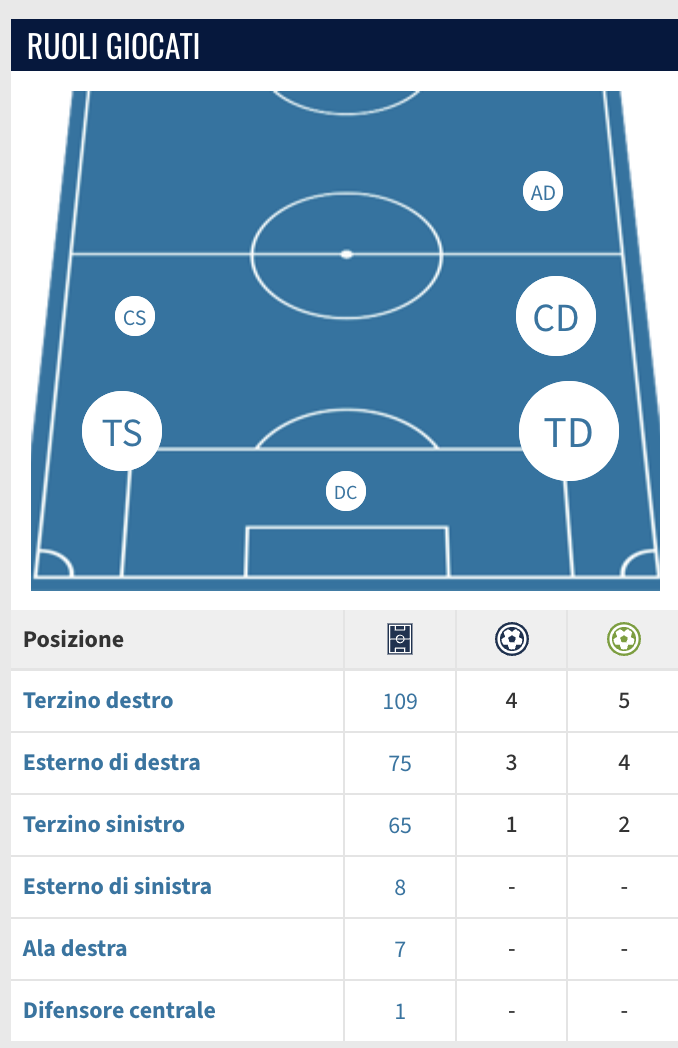Click the pitch icon matches column header
The width and height of the screenshot is (678, 1048).
tap(400, 639)
